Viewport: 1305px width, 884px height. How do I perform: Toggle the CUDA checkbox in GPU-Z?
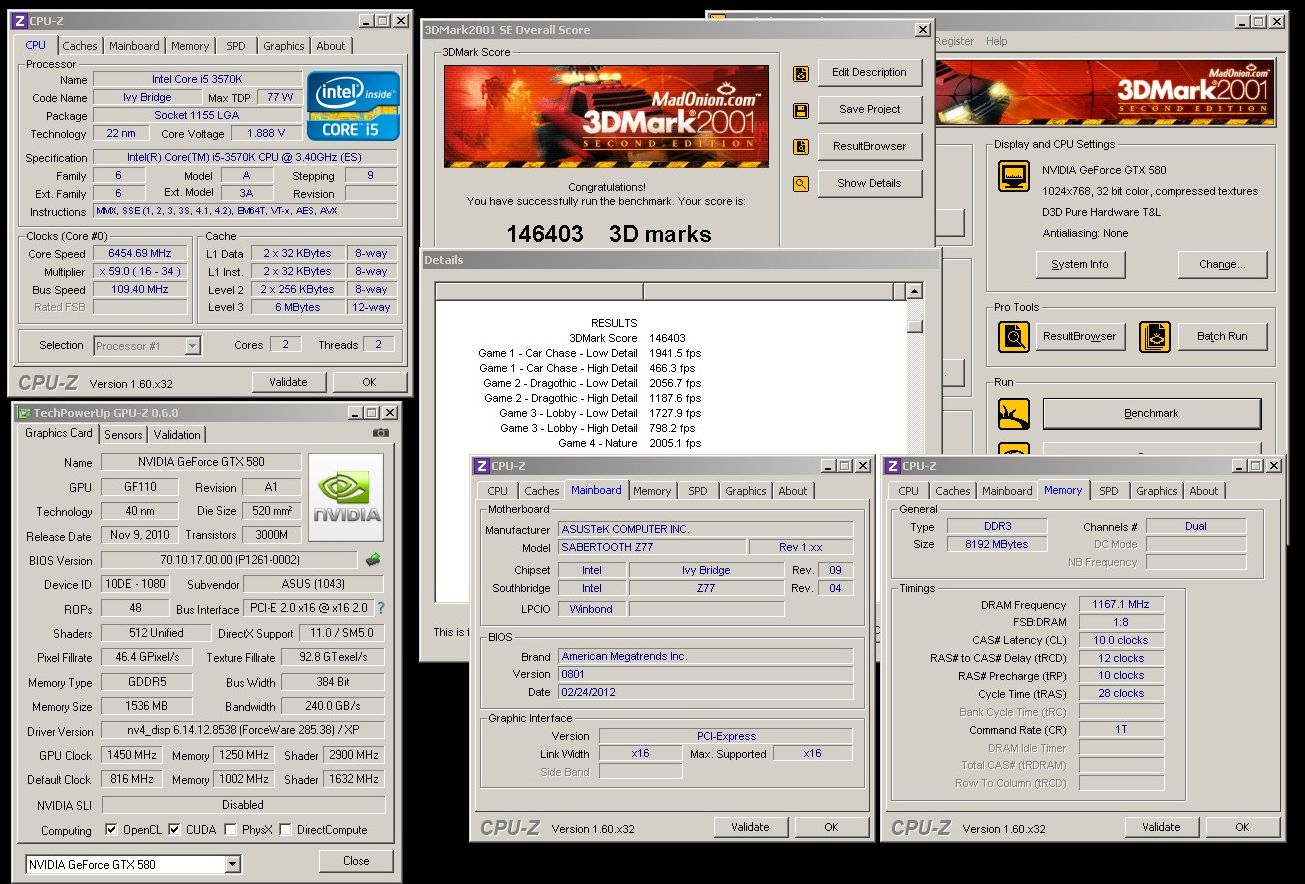pos(175,830)
